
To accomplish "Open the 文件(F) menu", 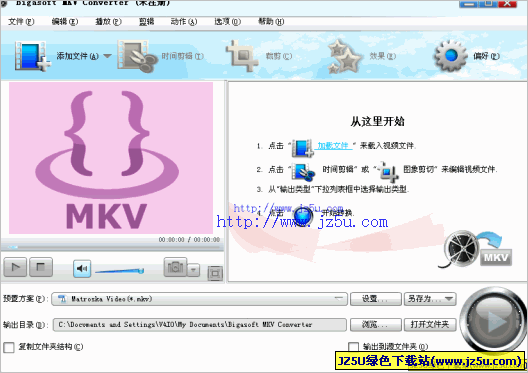I will [21, 22].
